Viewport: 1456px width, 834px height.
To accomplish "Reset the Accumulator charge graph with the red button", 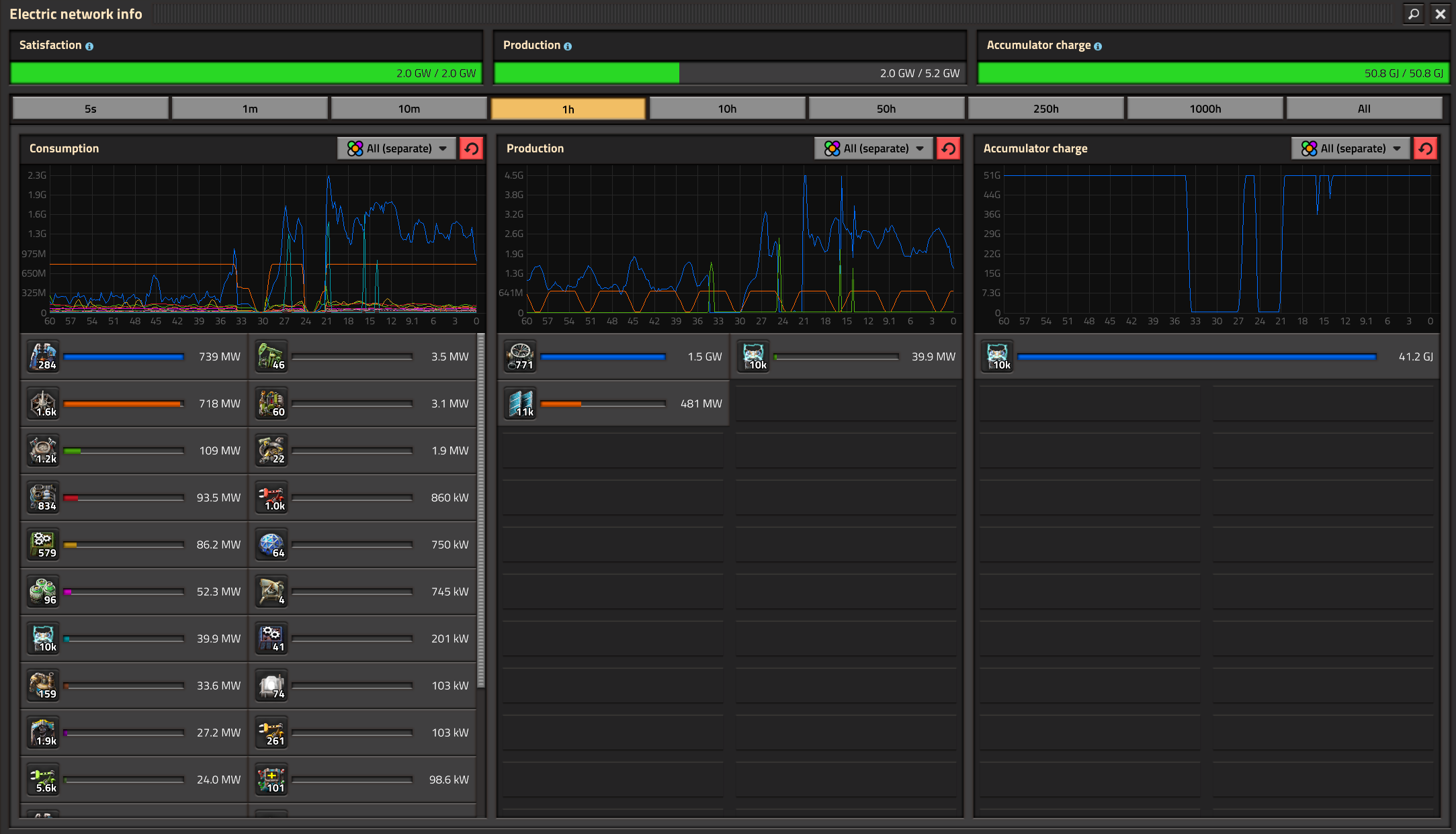I will [1426, 148].
